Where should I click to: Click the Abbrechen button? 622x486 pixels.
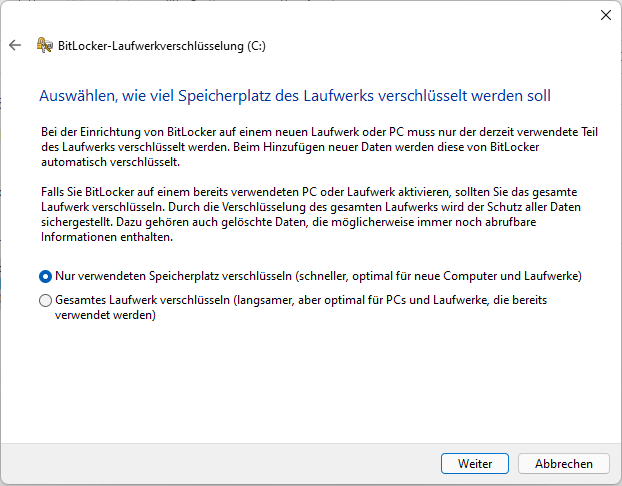[x=564, y=463]
